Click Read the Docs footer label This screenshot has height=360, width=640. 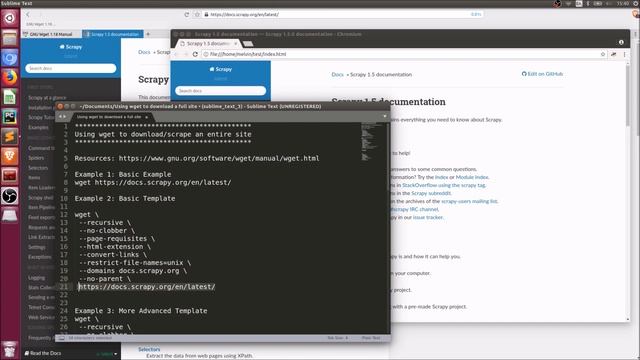[43, 353]
